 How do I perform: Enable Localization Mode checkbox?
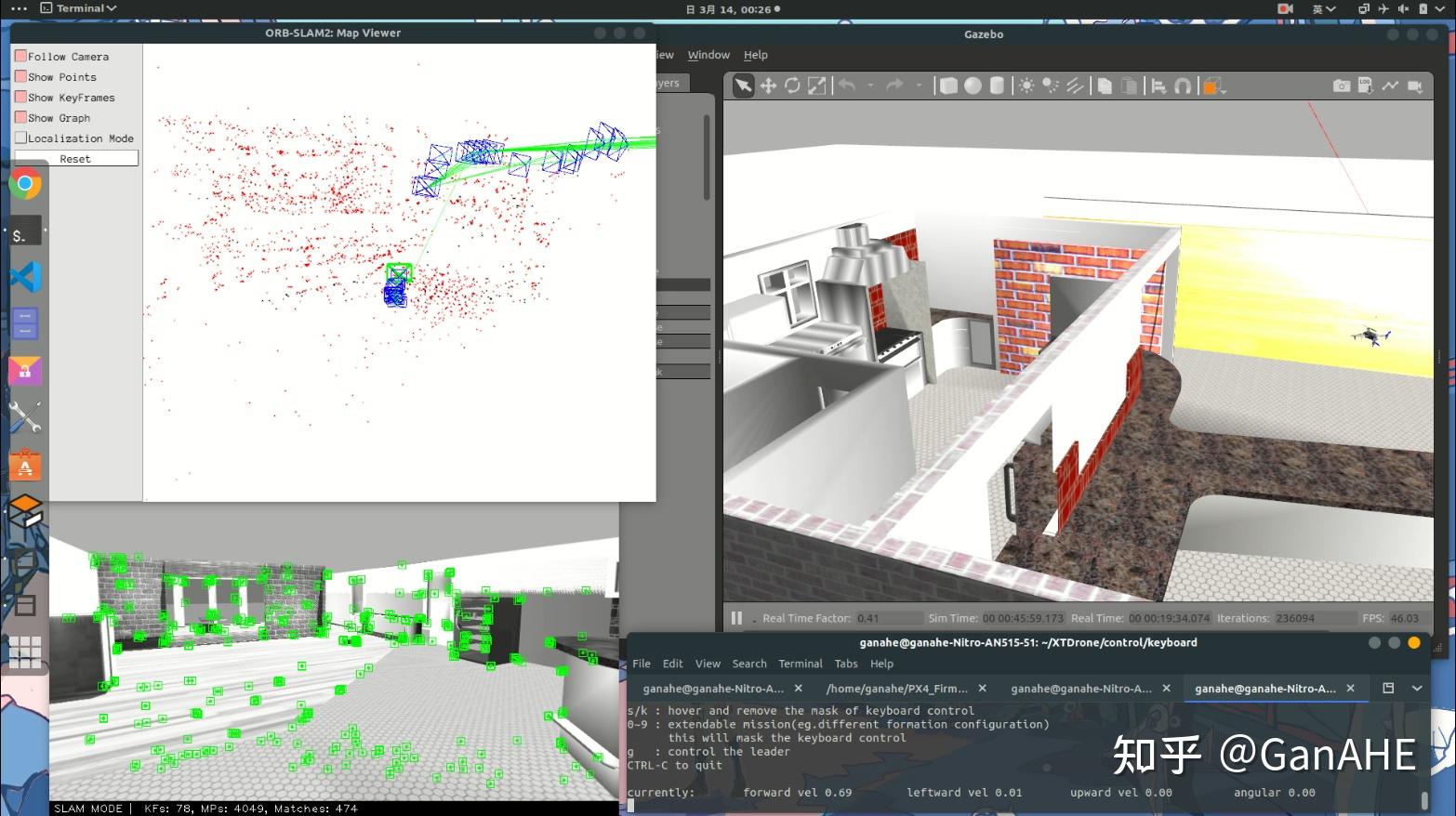pos(20,138)
